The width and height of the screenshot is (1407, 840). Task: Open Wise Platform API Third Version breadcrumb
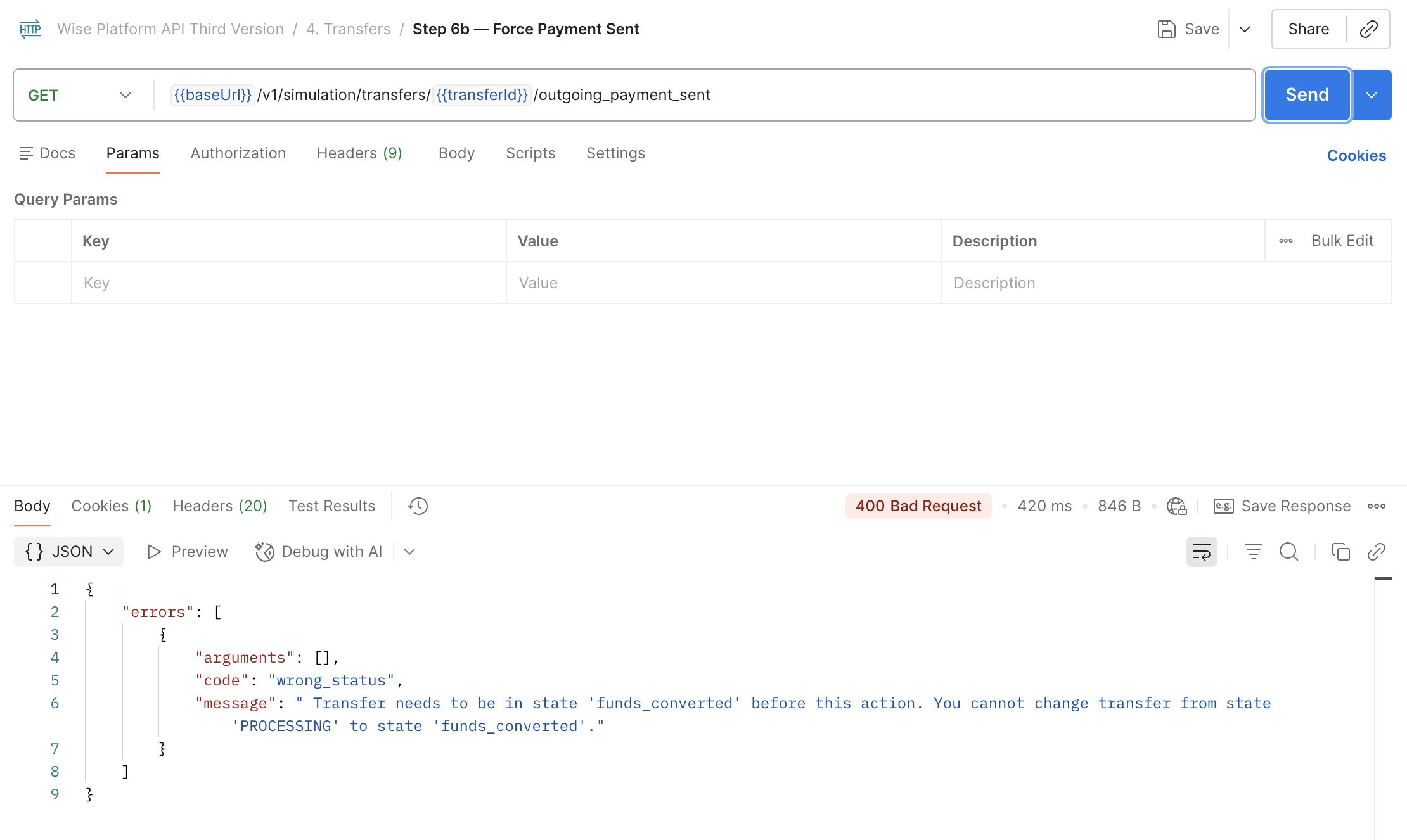(x=170, y=29)
